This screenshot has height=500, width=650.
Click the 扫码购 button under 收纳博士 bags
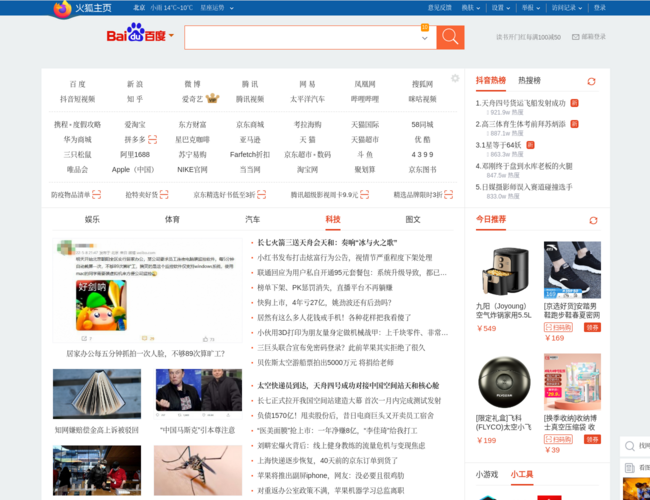click(x=558, y=439)
